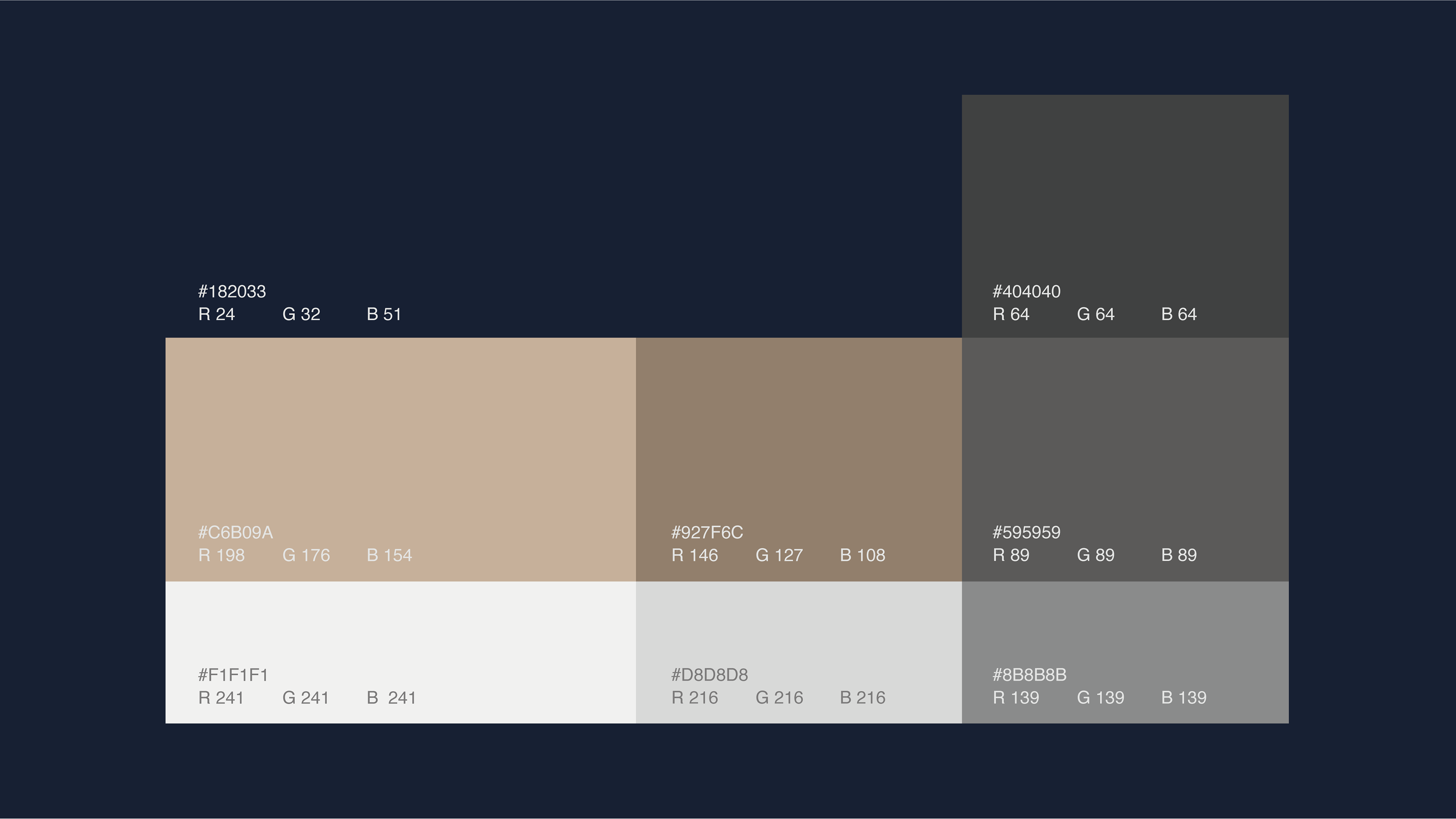The height and width of the screenshot is (819, 1456).
Task: Click the B 154 value
Action: (x=389, y=555)
